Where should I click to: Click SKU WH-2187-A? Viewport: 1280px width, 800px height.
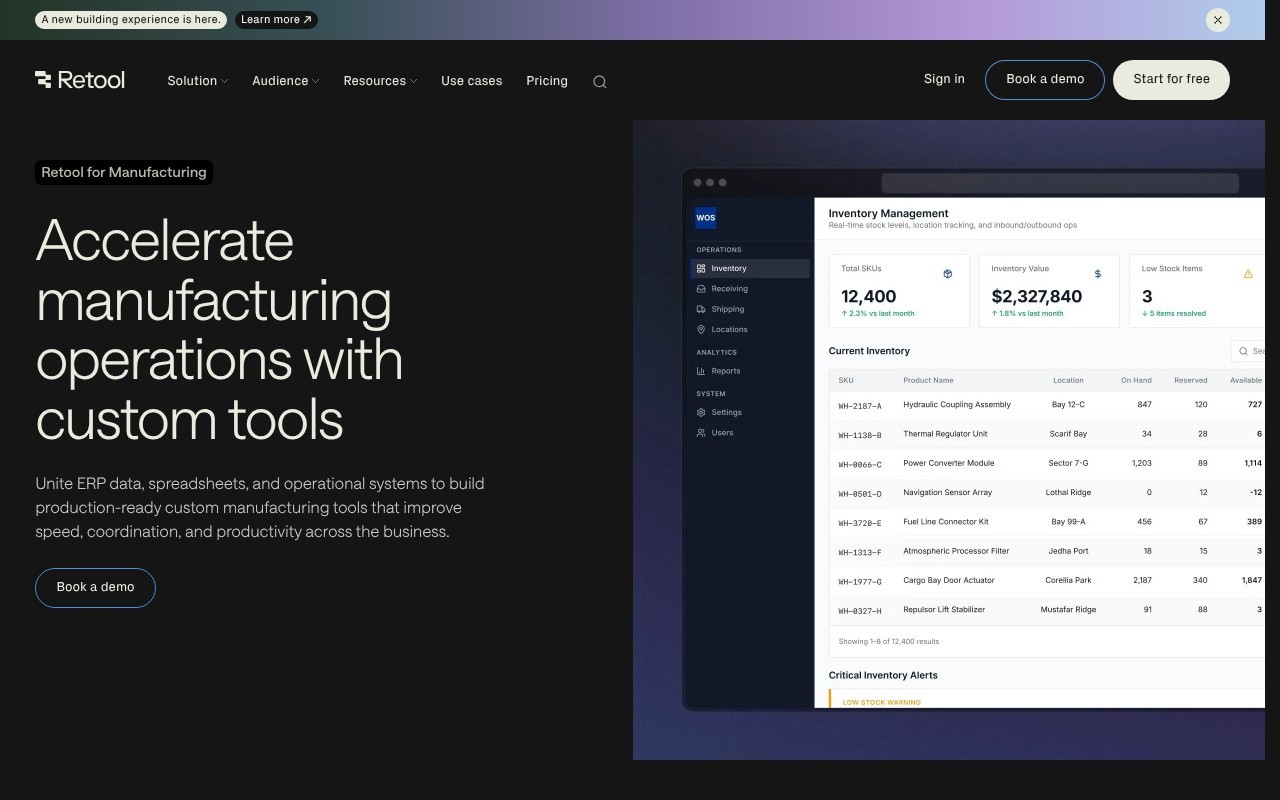coord(860,406)
